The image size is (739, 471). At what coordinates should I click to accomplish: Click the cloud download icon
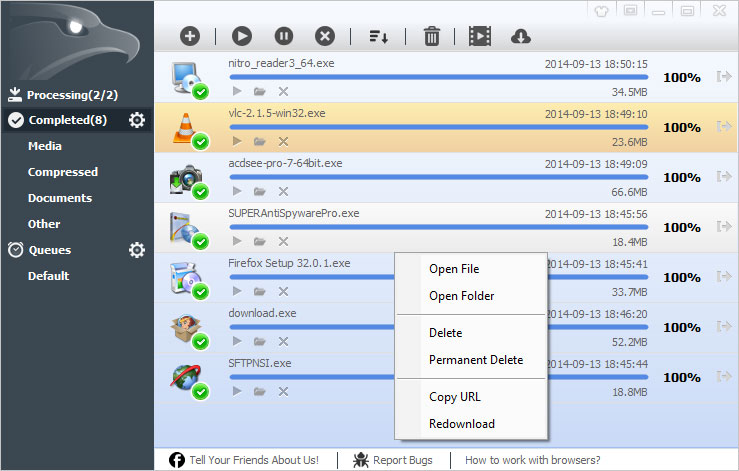coord(521,36)
